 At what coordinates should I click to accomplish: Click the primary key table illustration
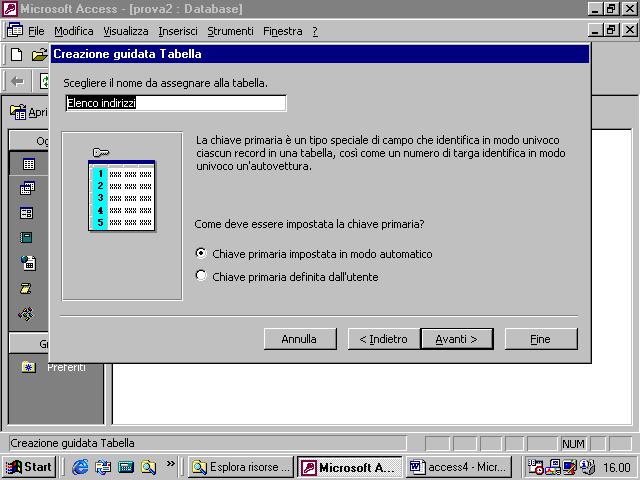(x=122, y=190)
